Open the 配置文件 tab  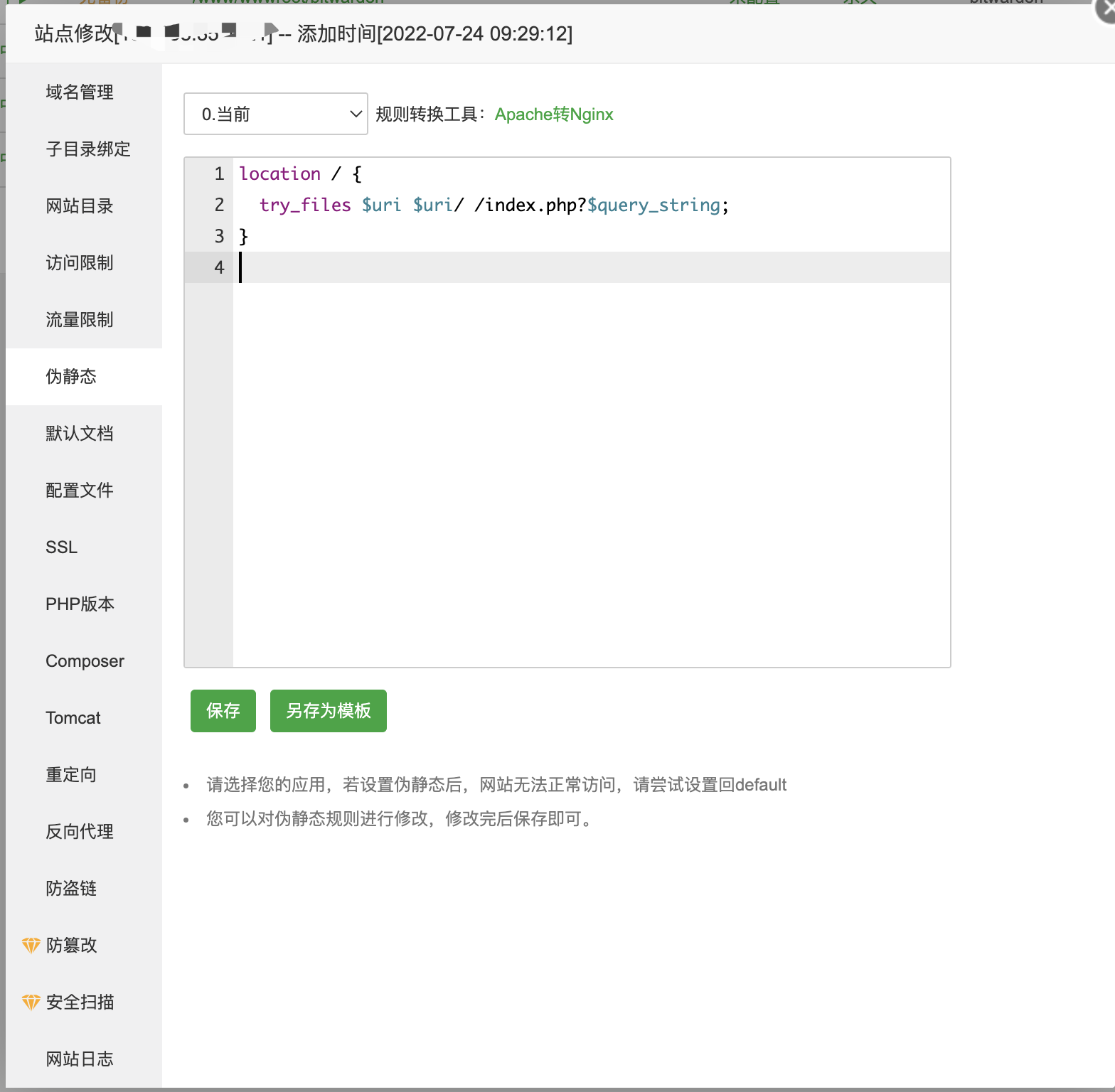coord(80,491)
